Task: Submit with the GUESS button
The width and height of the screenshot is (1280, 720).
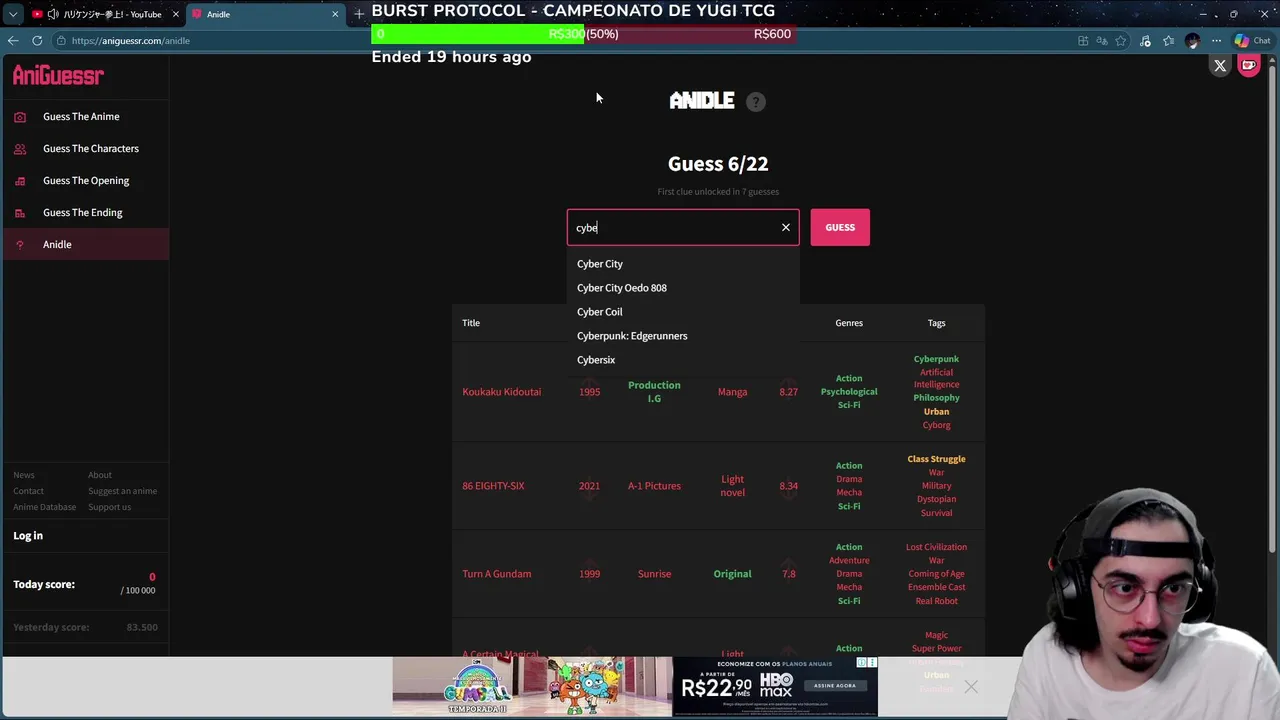Action: tap(840, 227)
